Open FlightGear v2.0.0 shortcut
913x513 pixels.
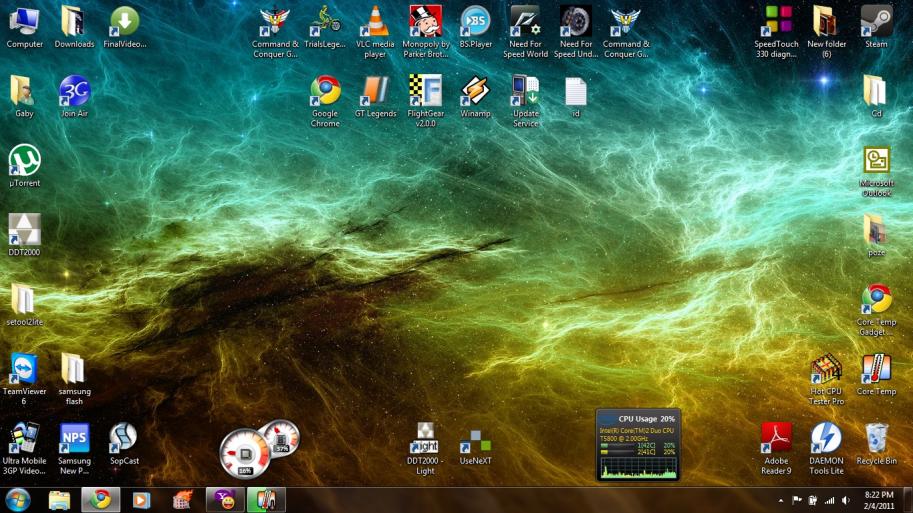tap(425, 93)
